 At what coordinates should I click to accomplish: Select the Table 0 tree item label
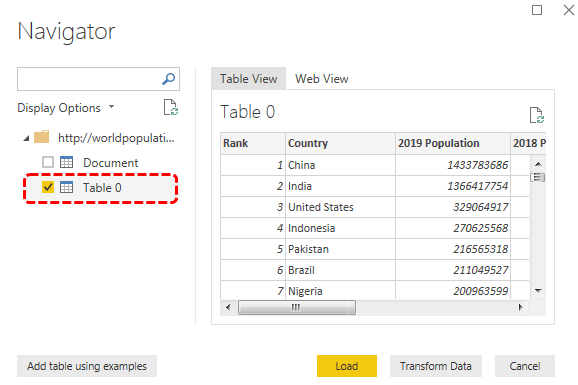click(102, 188)
